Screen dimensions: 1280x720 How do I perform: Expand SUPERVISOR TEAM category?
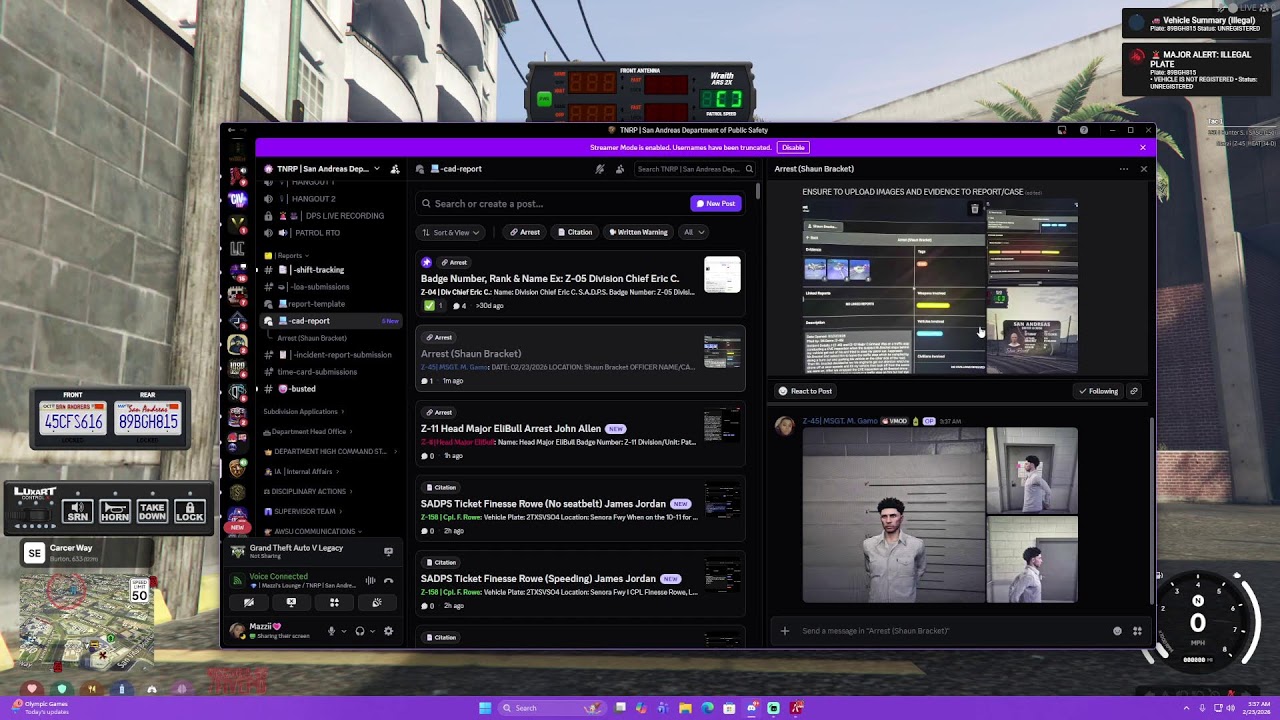[x=305, y=512]
